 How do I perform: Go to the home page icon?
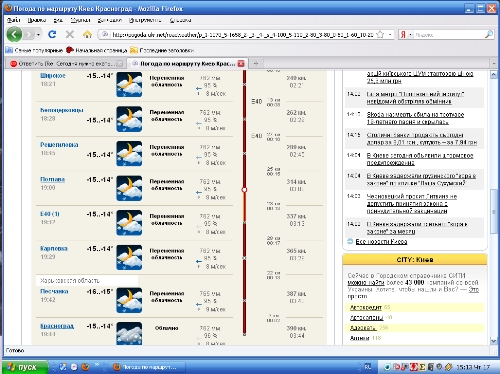click(x=87, y=34)
